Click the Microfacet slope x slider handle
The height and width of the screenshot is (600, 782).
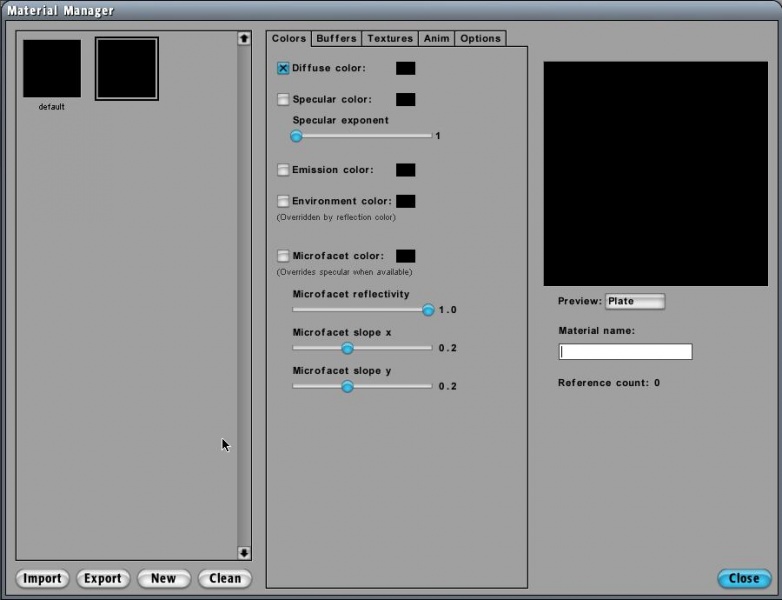(347, 348)
